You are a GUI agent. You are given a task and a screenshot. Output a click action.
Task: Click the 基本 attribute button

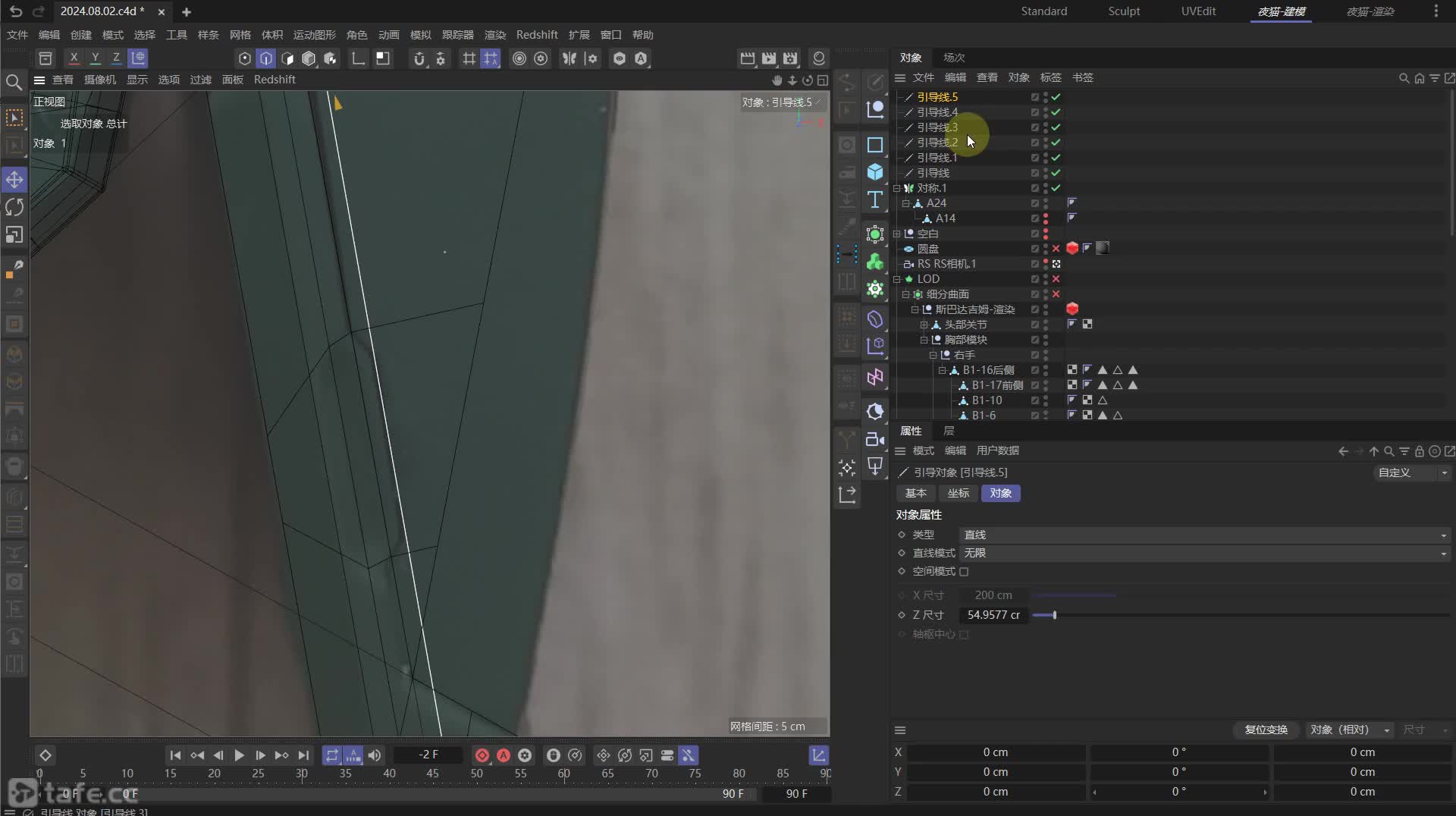pyautogui.click(x=916, y=494)
